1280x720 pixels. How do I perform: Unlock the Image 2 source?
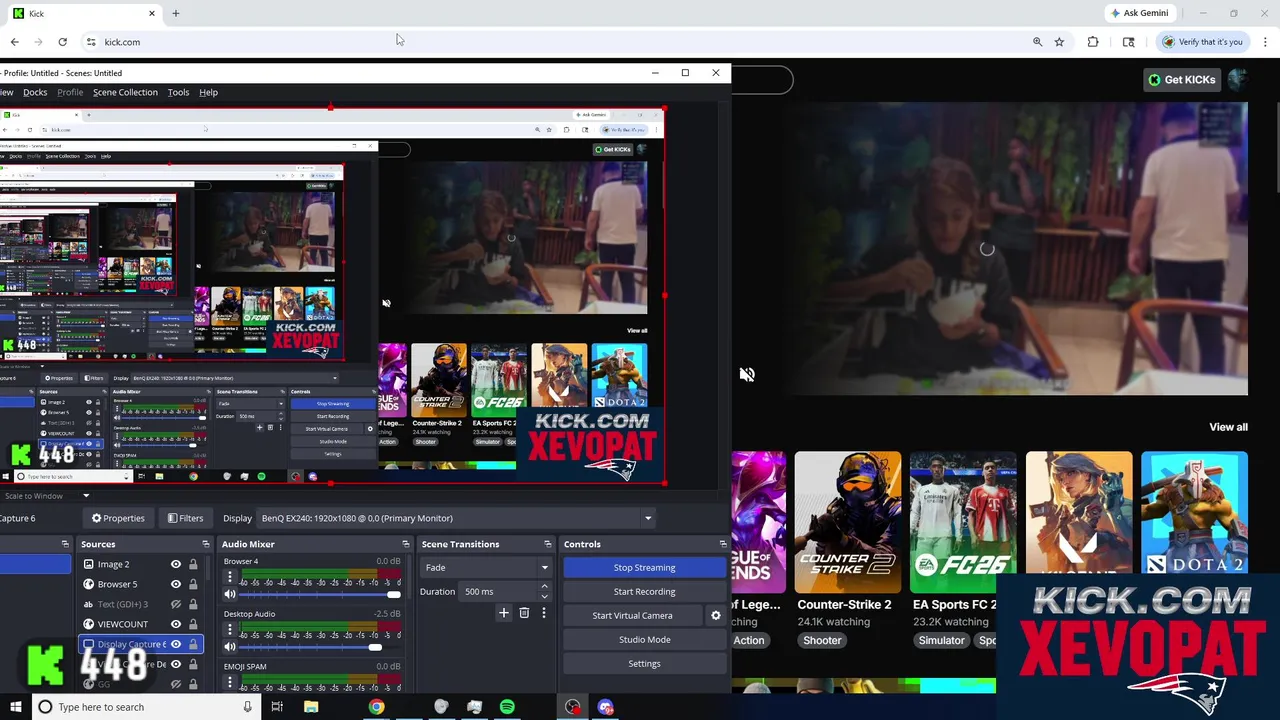(193, 564)
